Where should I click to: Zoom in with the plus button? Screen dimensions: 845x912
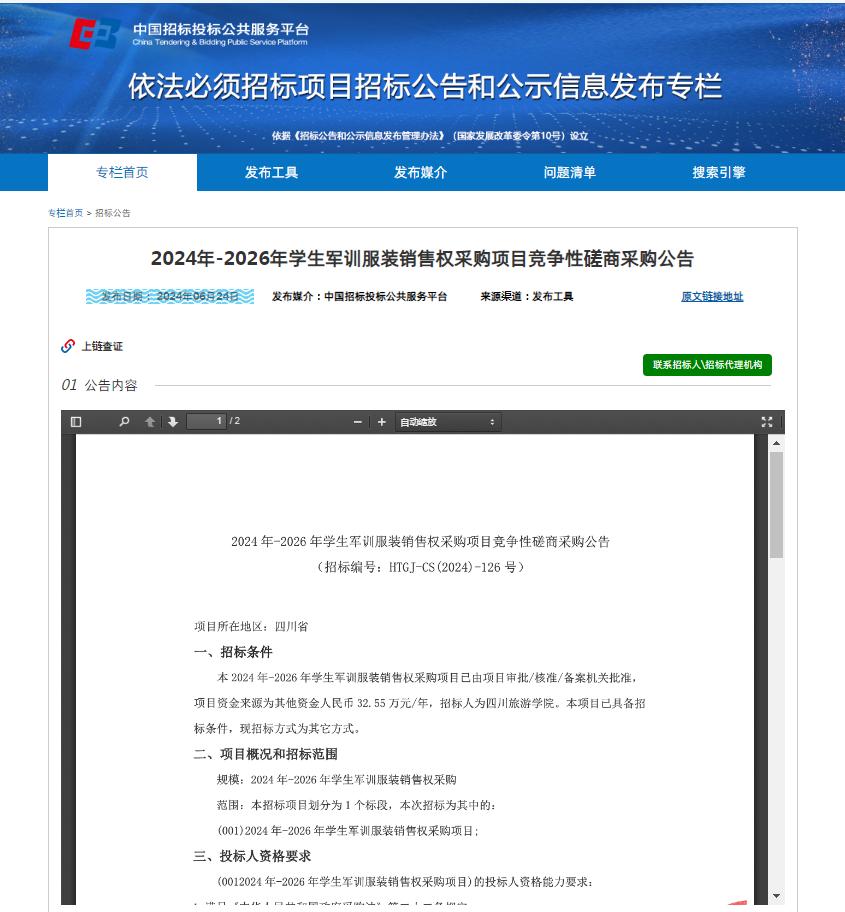pyautogui.click(x=382, y=422)
